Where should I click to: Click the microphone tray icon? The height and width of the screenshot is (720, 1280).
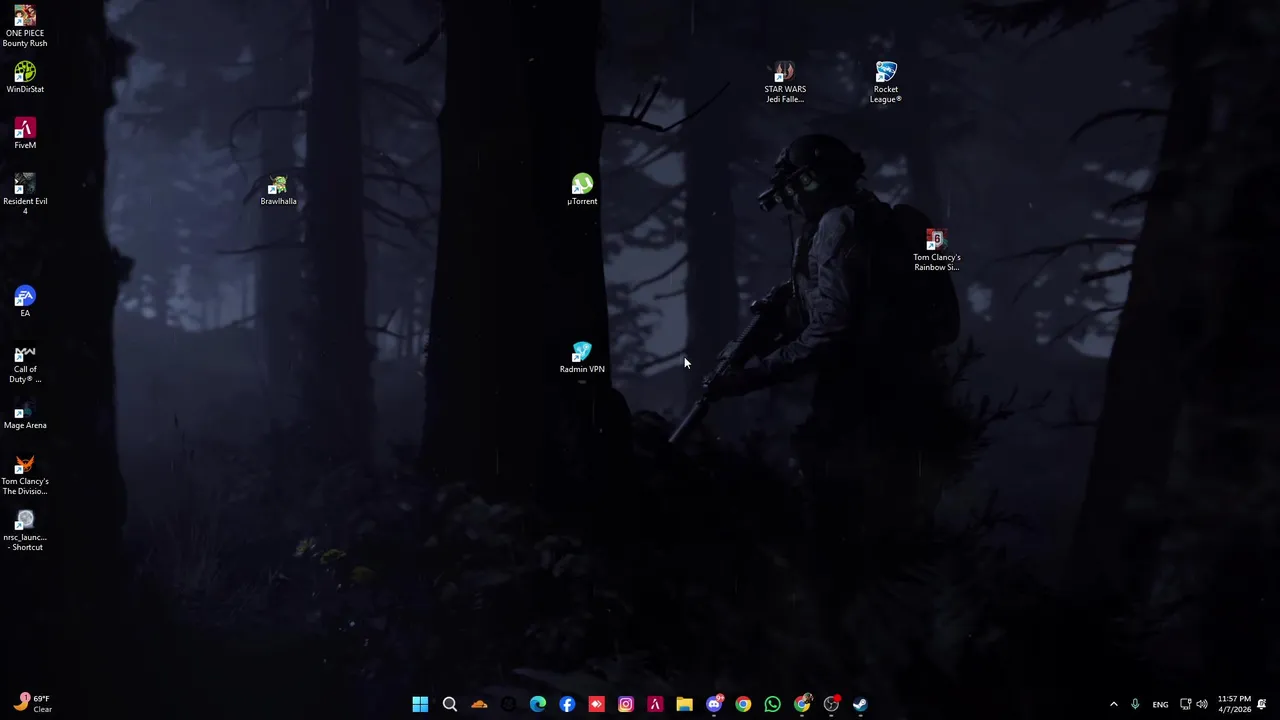point(1135,704)
